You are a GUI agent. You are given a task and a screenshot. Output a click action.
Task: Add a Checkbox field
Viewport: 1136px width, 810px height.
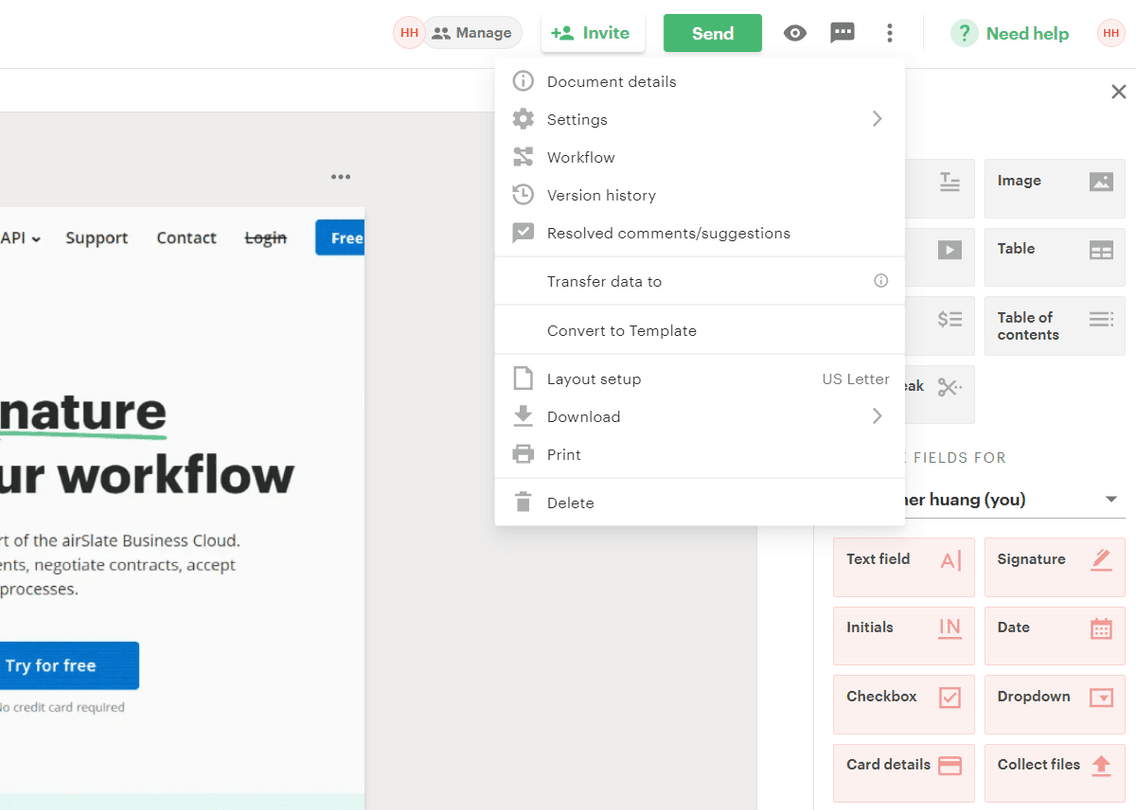pyautogui.click(x=903, y=704)
